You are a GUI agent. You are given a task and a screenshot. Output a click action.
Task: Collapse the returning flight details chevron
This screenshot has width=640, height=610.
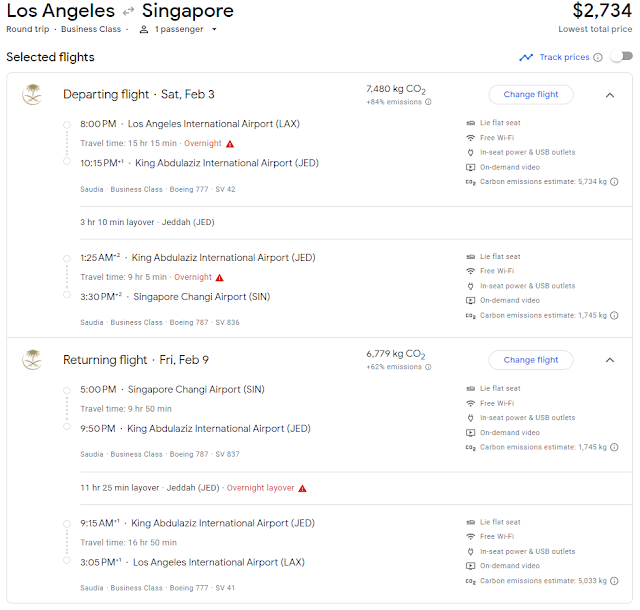click(610, 360)
